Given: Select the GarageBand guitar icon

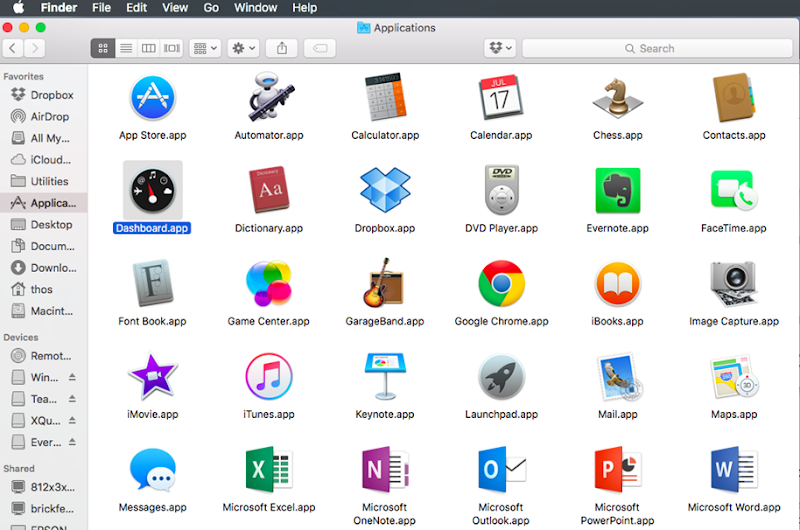Looking at the screenshot, I should click(384, 283).
